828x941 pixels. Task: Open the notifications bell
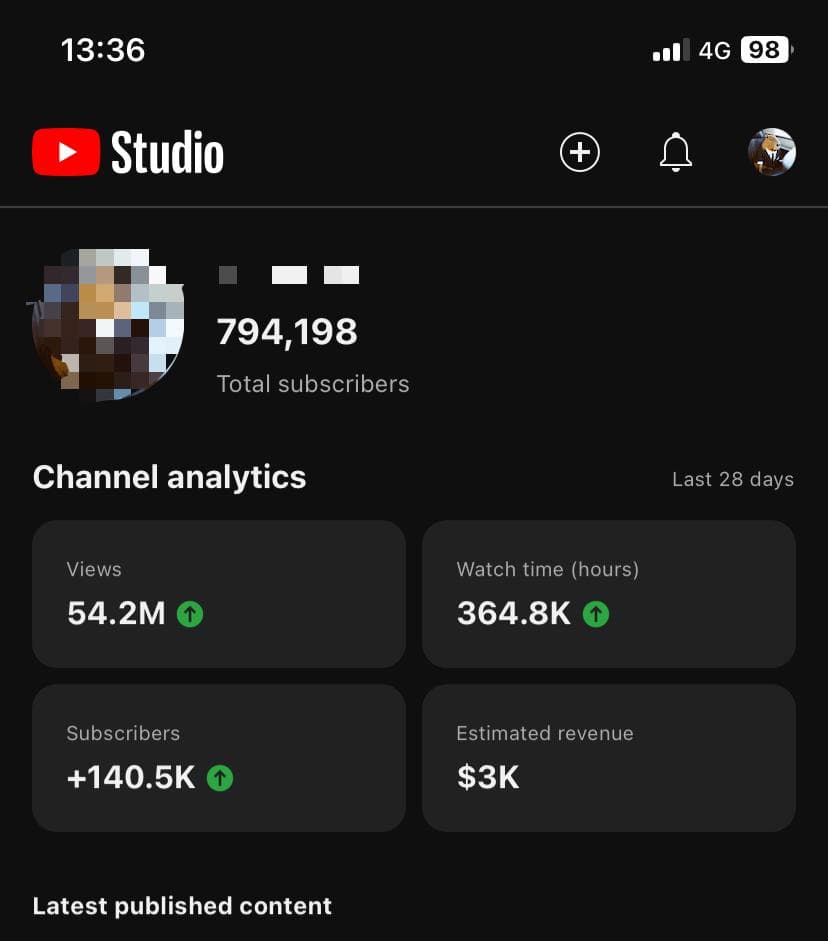pos(676,153)
